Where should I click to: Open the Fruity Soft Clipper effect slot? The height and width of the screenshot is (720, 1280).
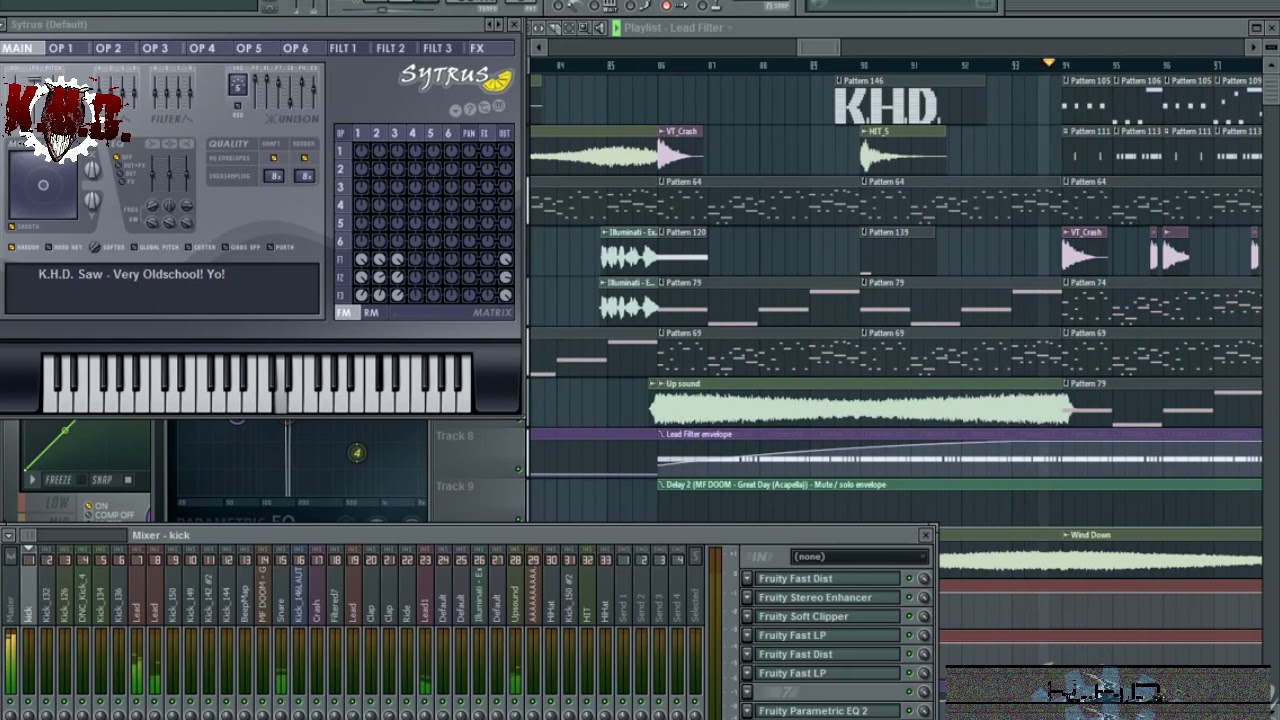(x=827, y=617)
